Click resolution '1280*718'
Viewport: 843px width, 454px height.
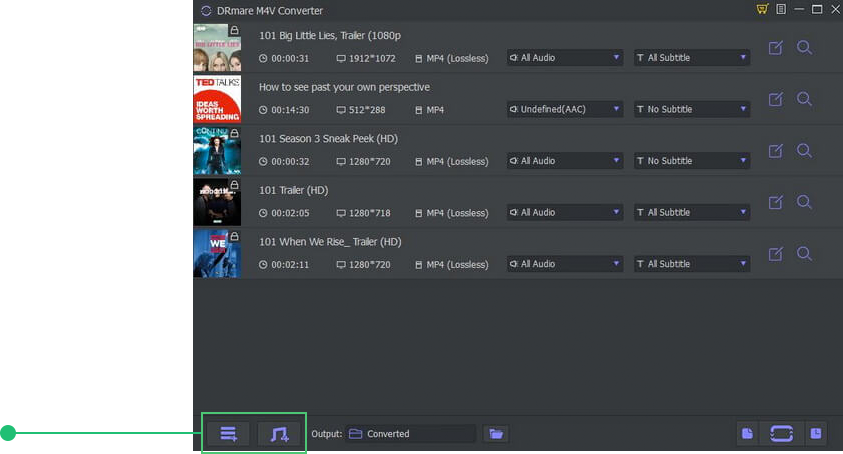[370, 213]
